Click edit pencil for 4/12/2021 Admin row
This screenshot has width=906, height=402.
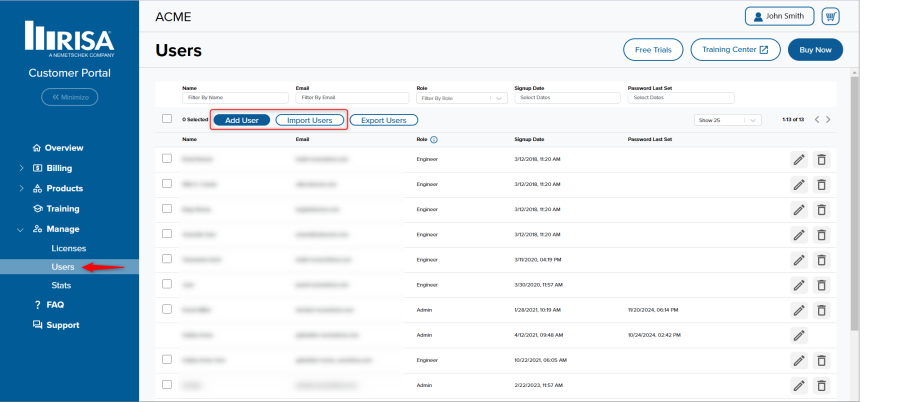pyautogui.click(x=799, y=335)
